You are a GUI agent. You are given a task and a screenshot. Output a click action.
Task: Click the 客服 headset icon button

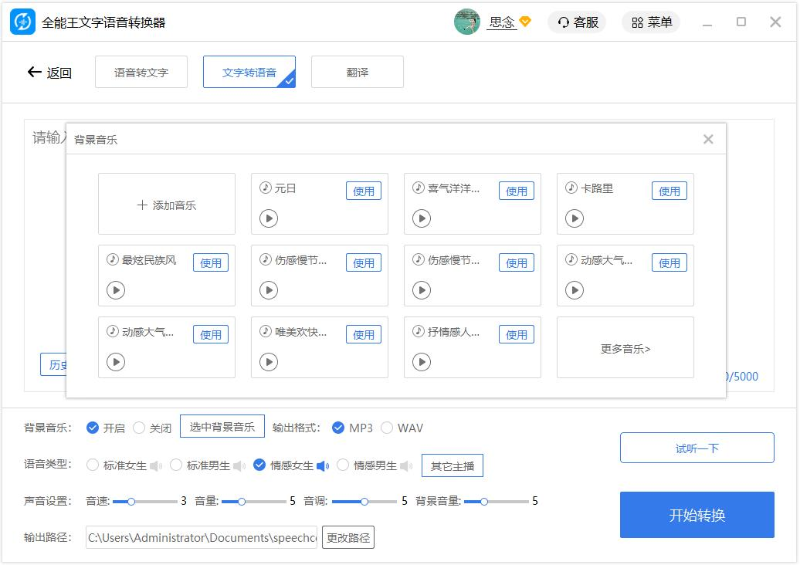pyautogui.click(x=577, y=22)
